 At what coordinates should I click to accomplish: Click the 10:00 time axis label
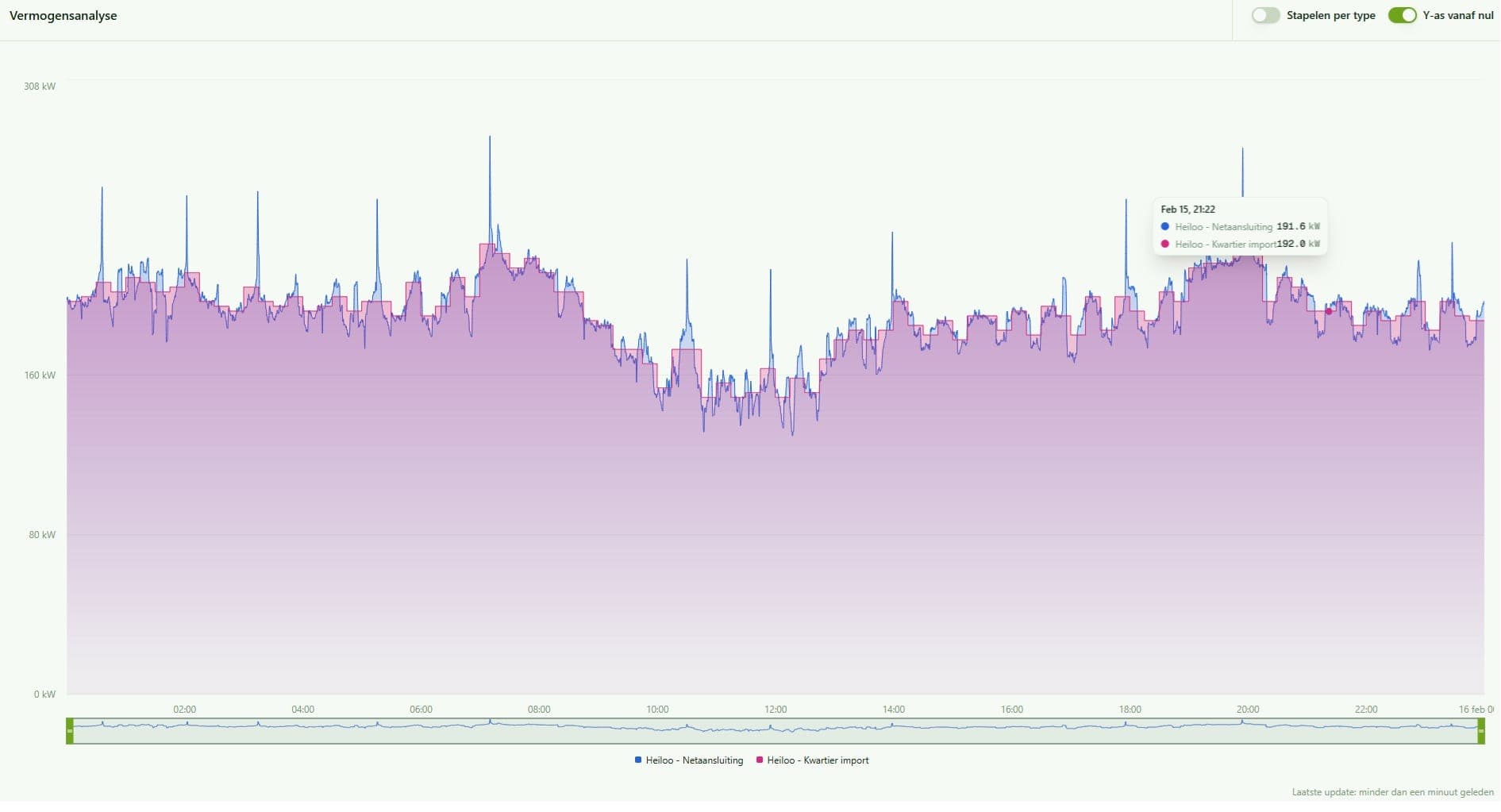657,710
